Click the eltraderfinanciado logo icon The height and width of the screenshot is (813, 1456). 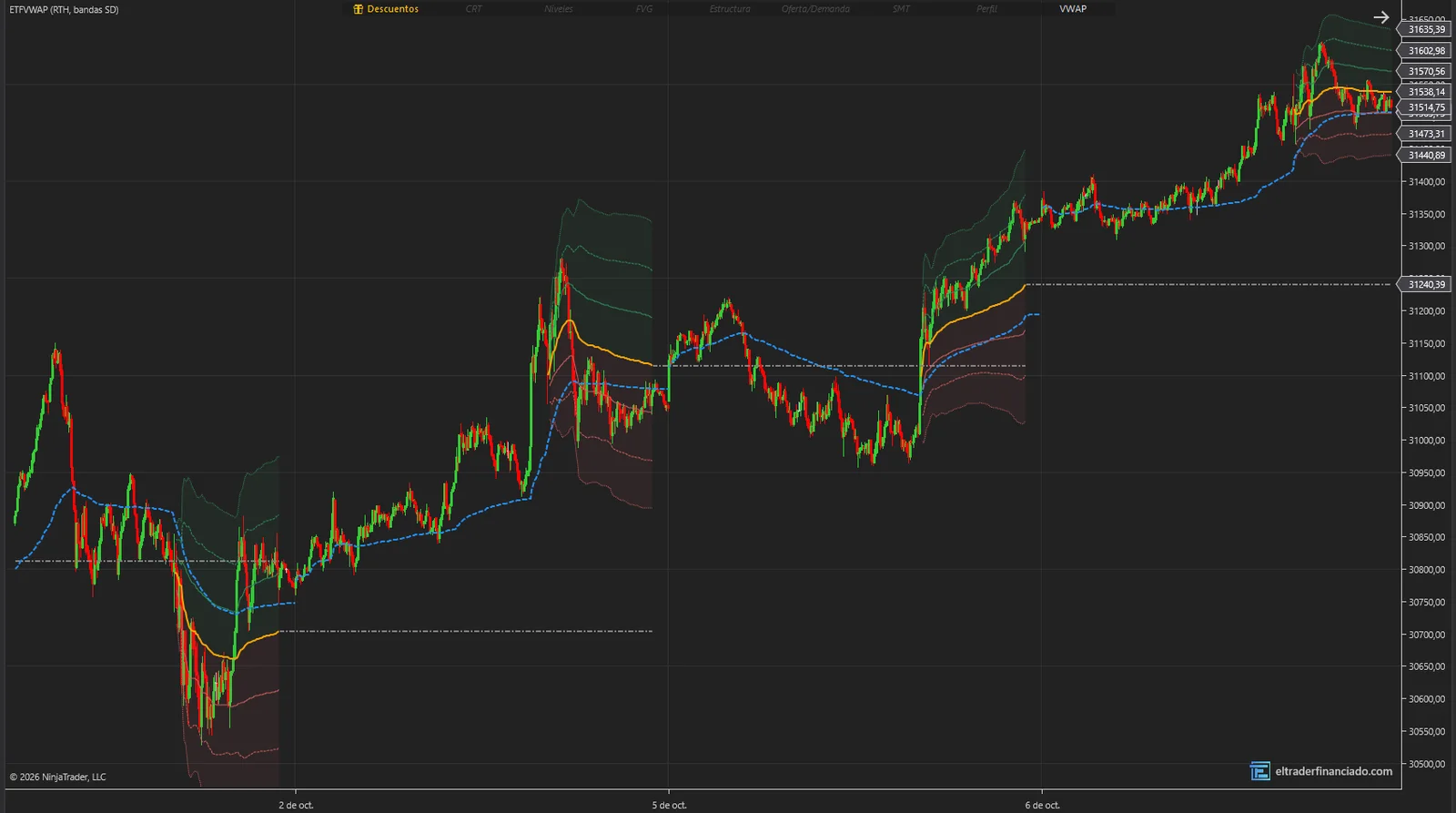pyautogui.click(x=1260, y=772)
